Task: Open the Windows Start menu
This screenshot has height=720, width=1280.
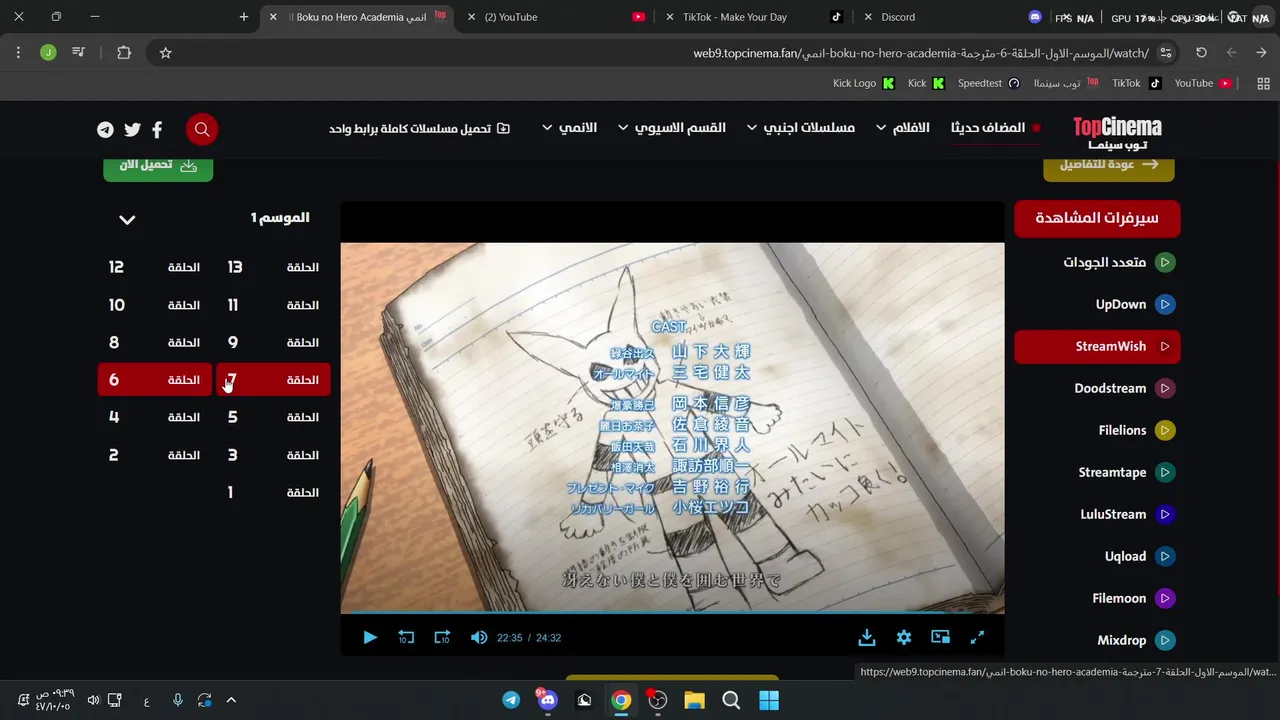Action: (x=768, y=700)
